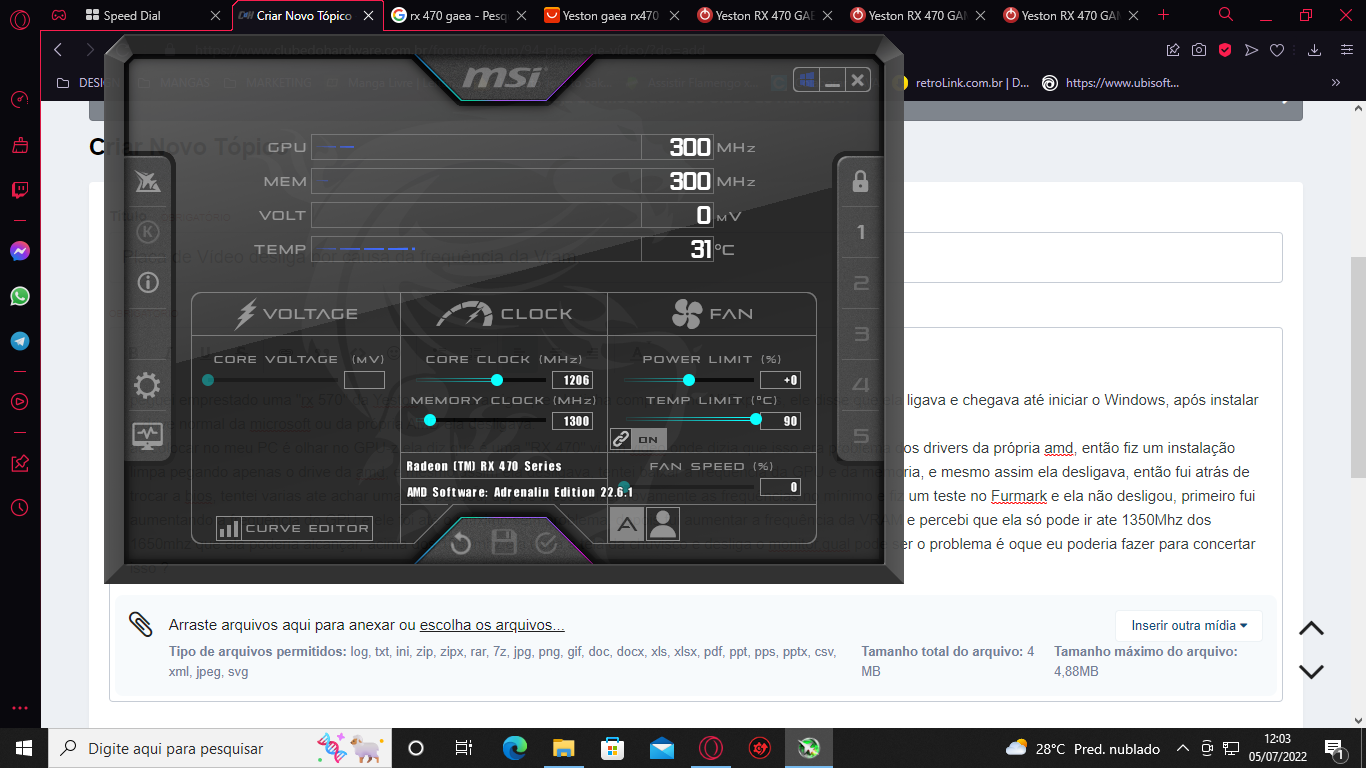Viewport: 1366px width, 768px height.
Task: Click the Core Voltage value field
Action: coord(364,380)
